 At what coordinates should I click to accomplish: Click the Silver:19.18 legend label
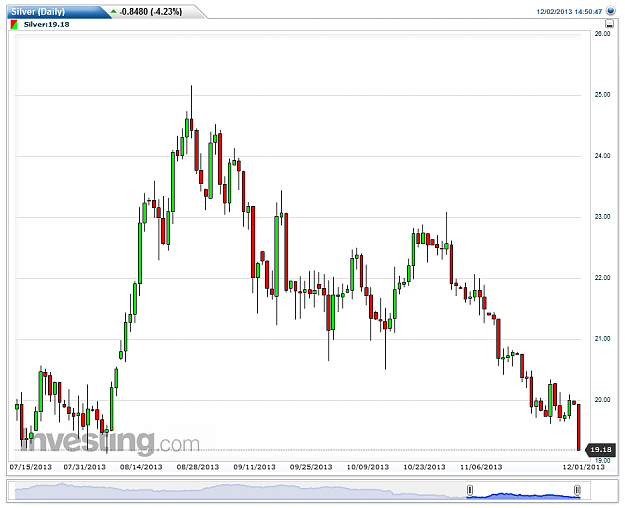(46, 25)
